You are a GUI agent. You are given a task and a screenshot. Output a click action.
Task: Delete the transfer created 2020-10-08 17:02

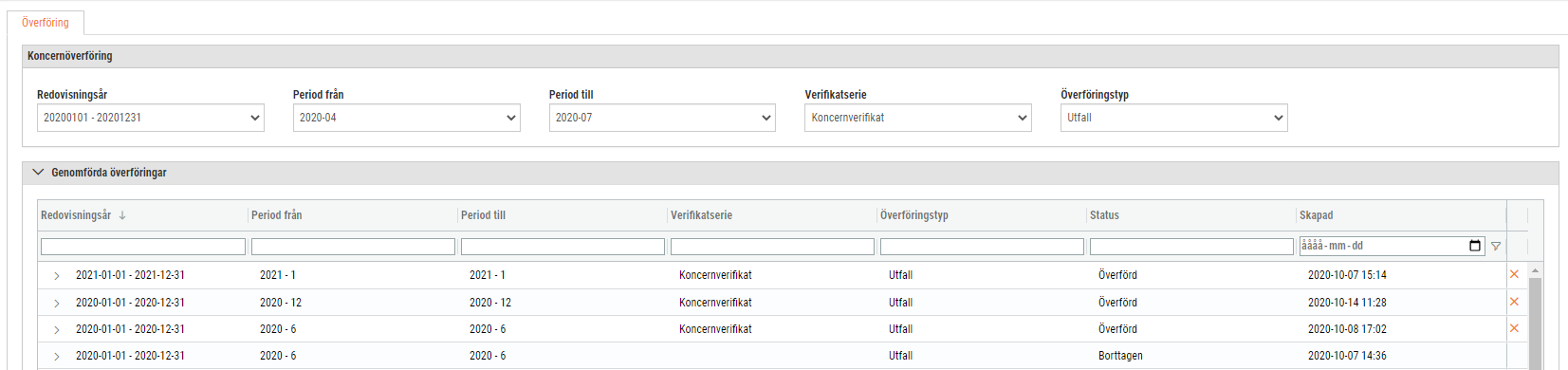pyautogui.click(x=1514, y=328)
